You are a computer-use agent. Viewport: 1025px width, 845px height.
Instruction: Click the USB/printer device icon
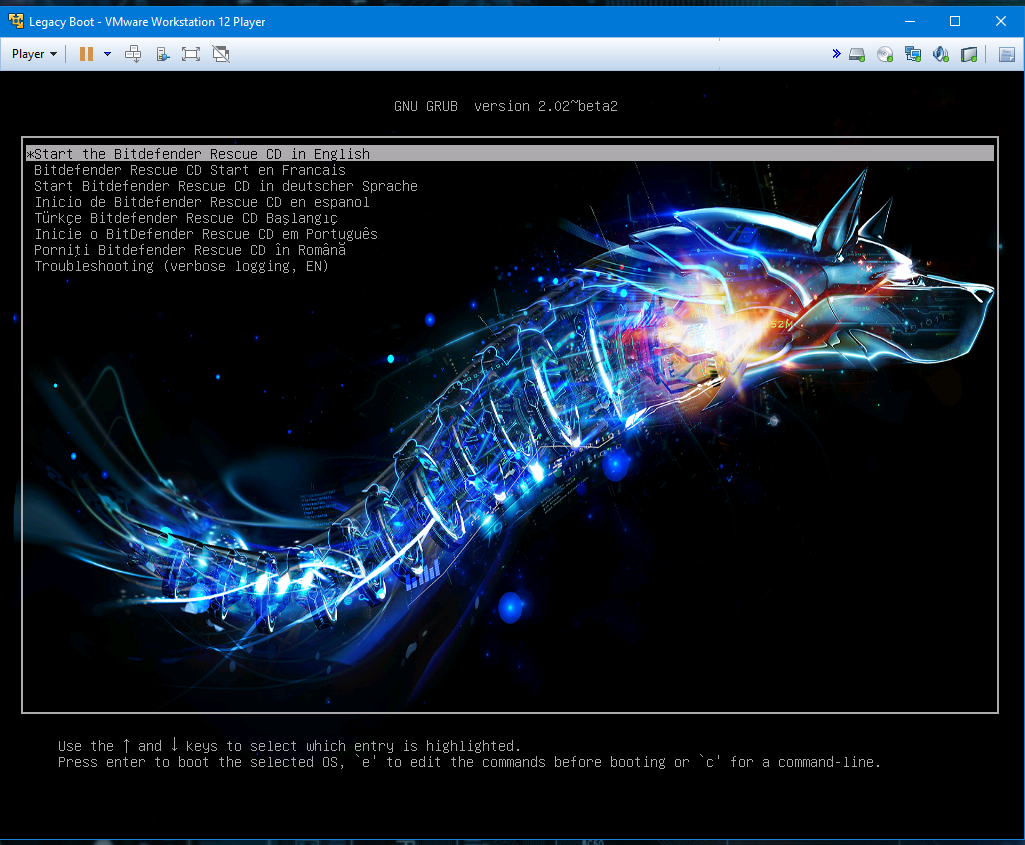pos(969,54)
